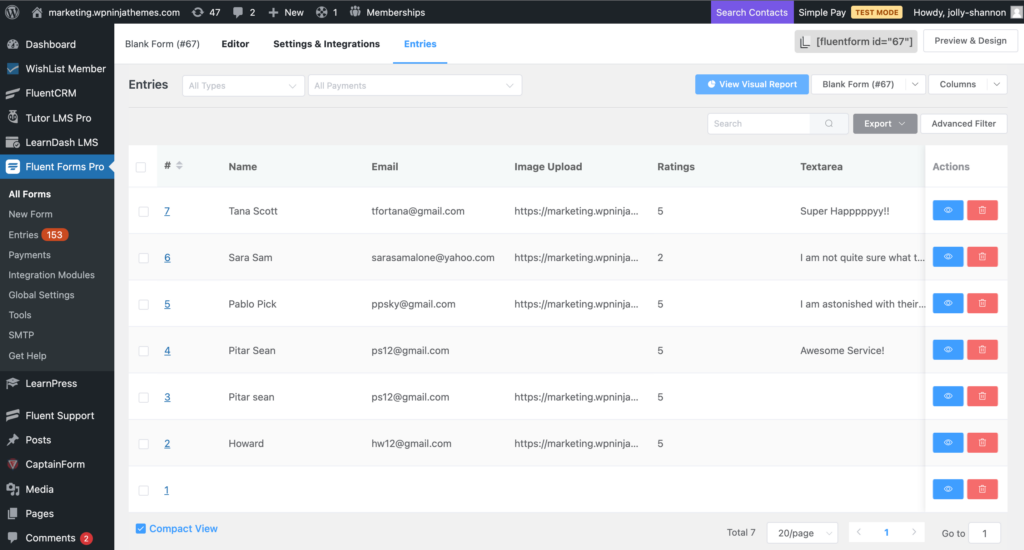
Task: Open the Memberships group icon in the admin bar
Action: [355, 12]
